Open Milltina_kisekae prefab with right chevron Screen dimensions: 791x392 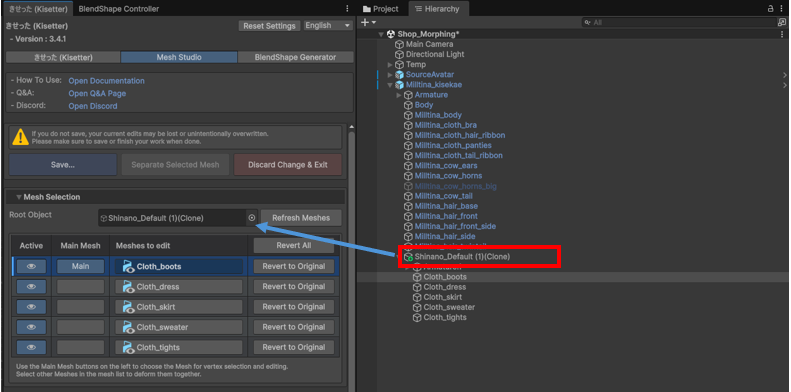784,85
